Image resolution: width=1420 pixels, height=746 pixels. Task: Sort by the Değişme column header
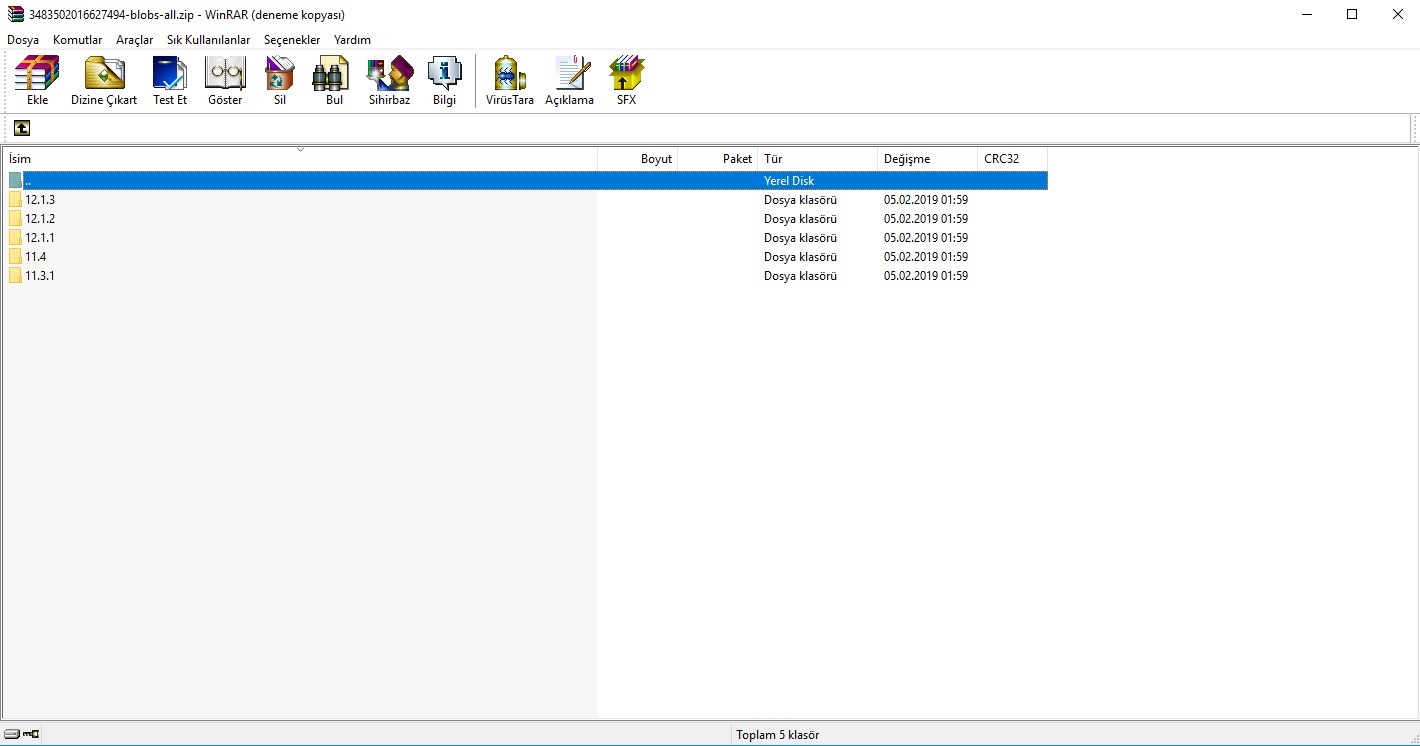926,159
